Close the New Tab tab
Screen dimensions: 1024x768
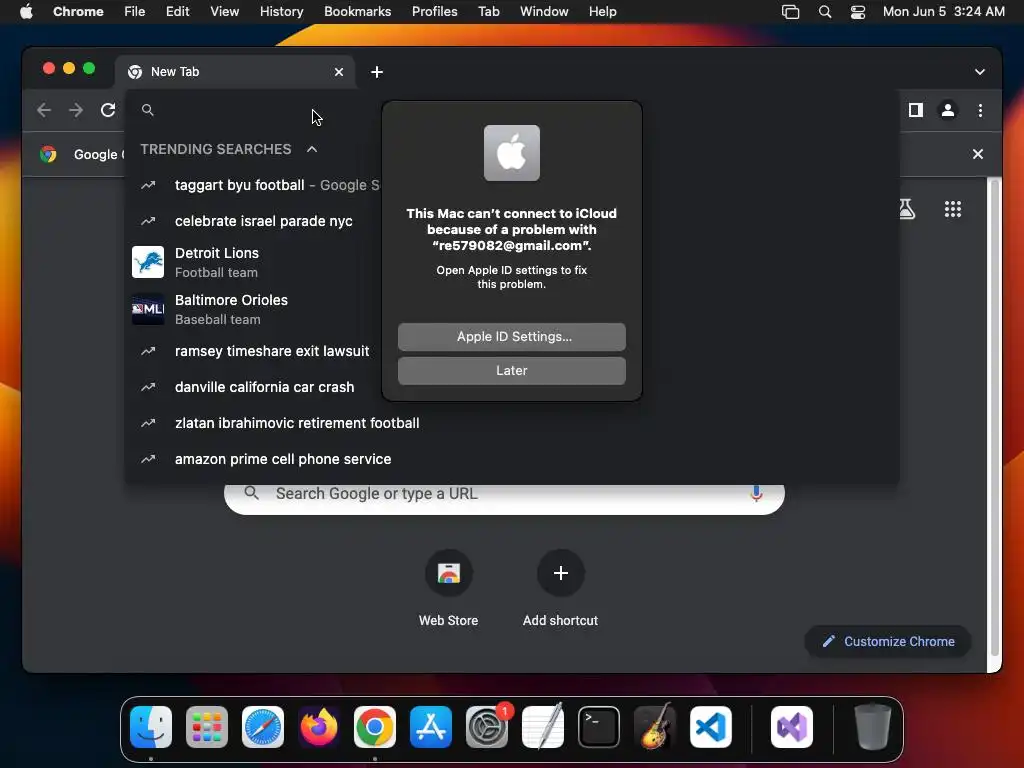click(338, 72)
